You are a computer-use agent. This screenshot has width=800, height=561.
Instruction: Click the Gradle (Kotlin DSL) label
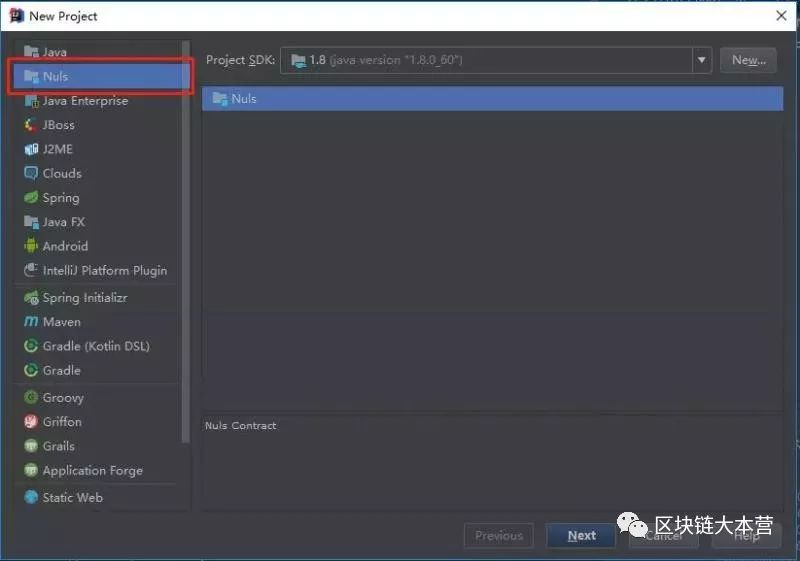[x=96, y=346]
